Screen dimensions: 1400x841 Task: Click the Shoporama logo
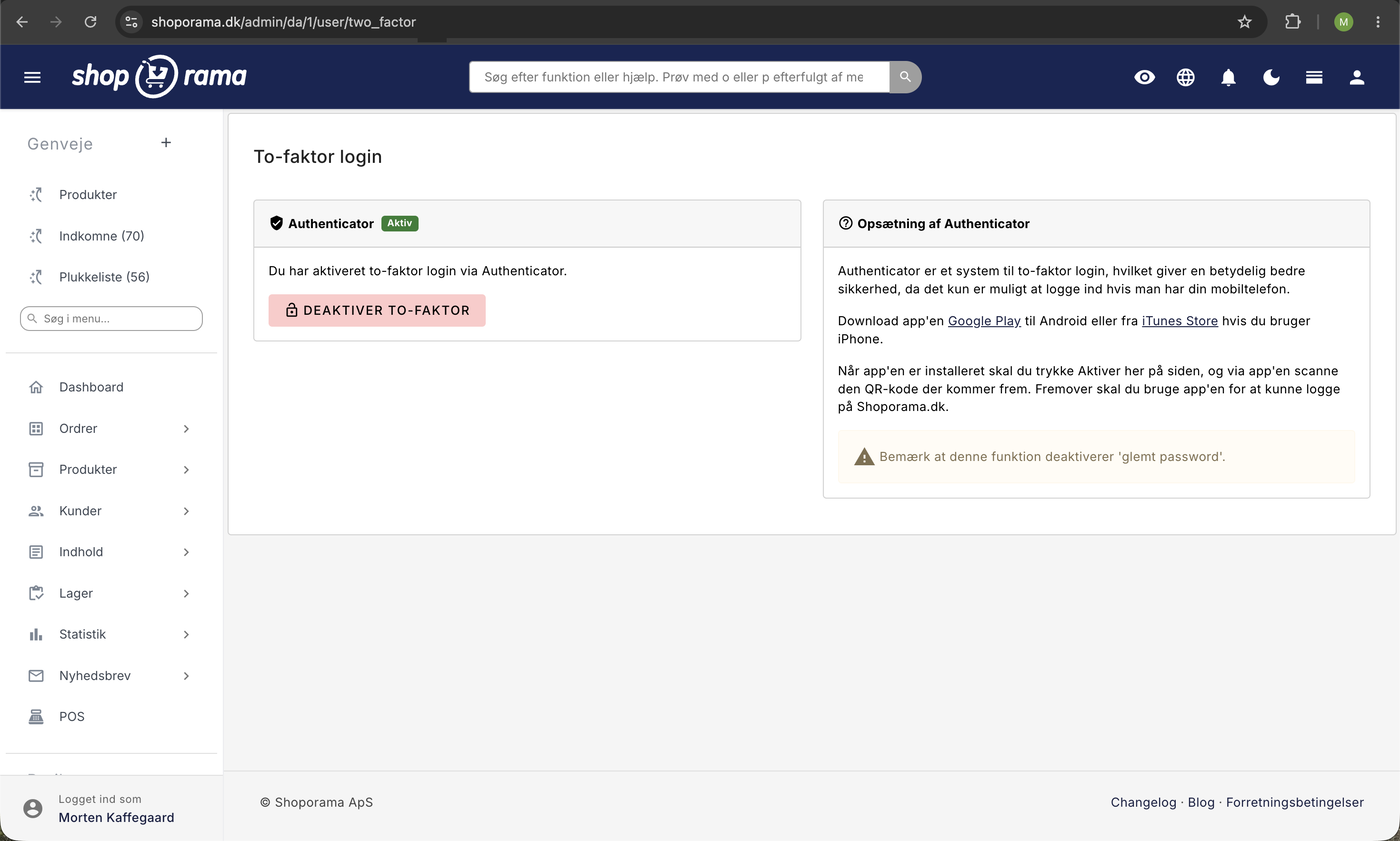pyautogui.click(x=159, y=76)
